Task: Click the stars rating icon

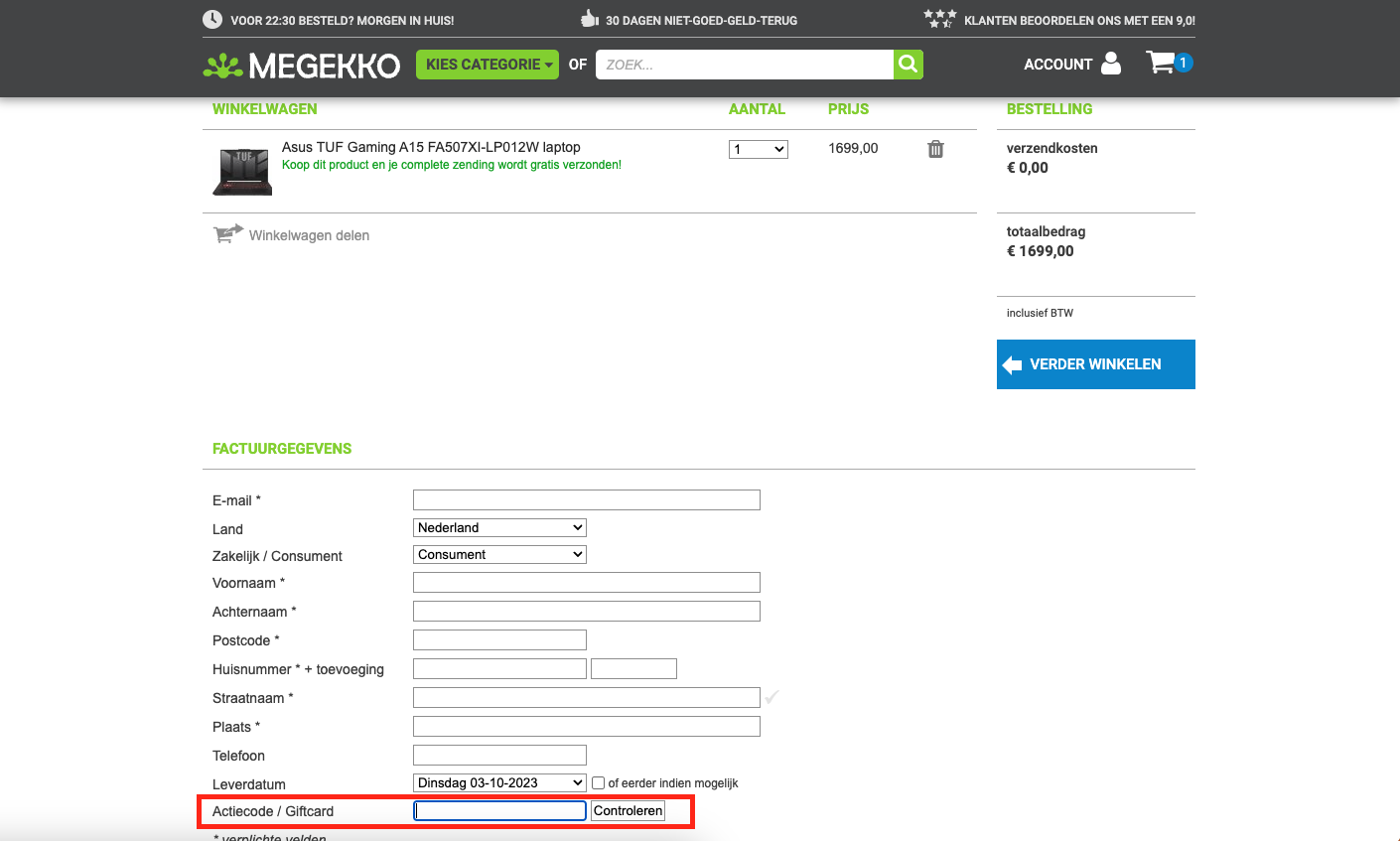Action: [939, 18]
